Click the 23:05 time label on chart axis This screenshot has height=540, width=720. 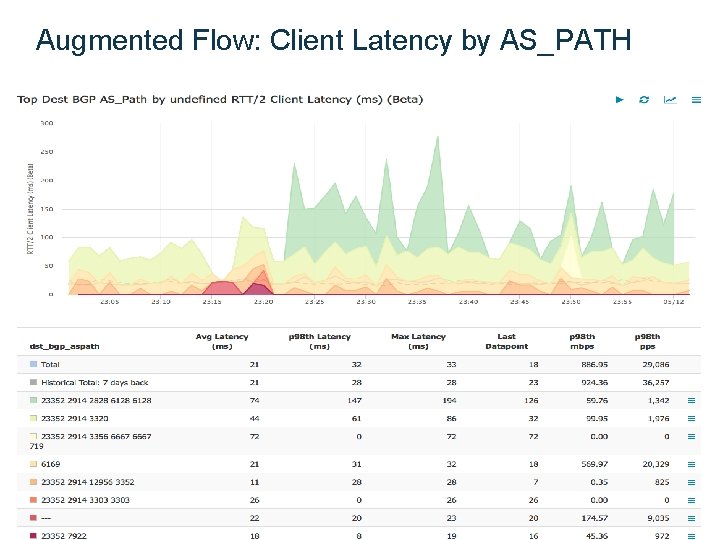[109, 302]
